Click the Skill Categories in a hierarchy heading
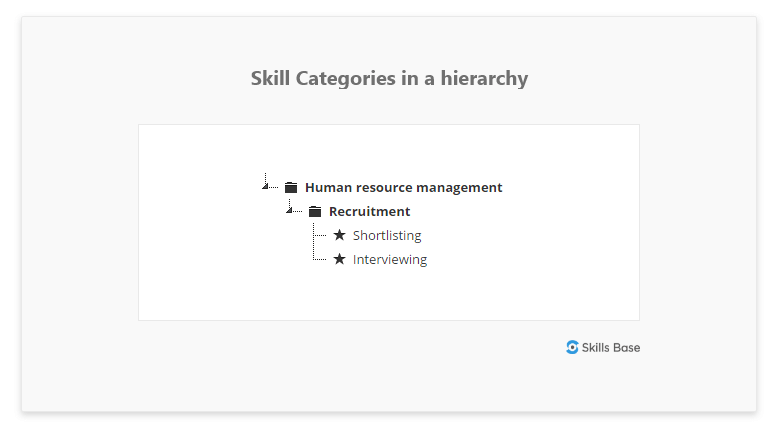777x438 pixels. click(x=389, y=78)
